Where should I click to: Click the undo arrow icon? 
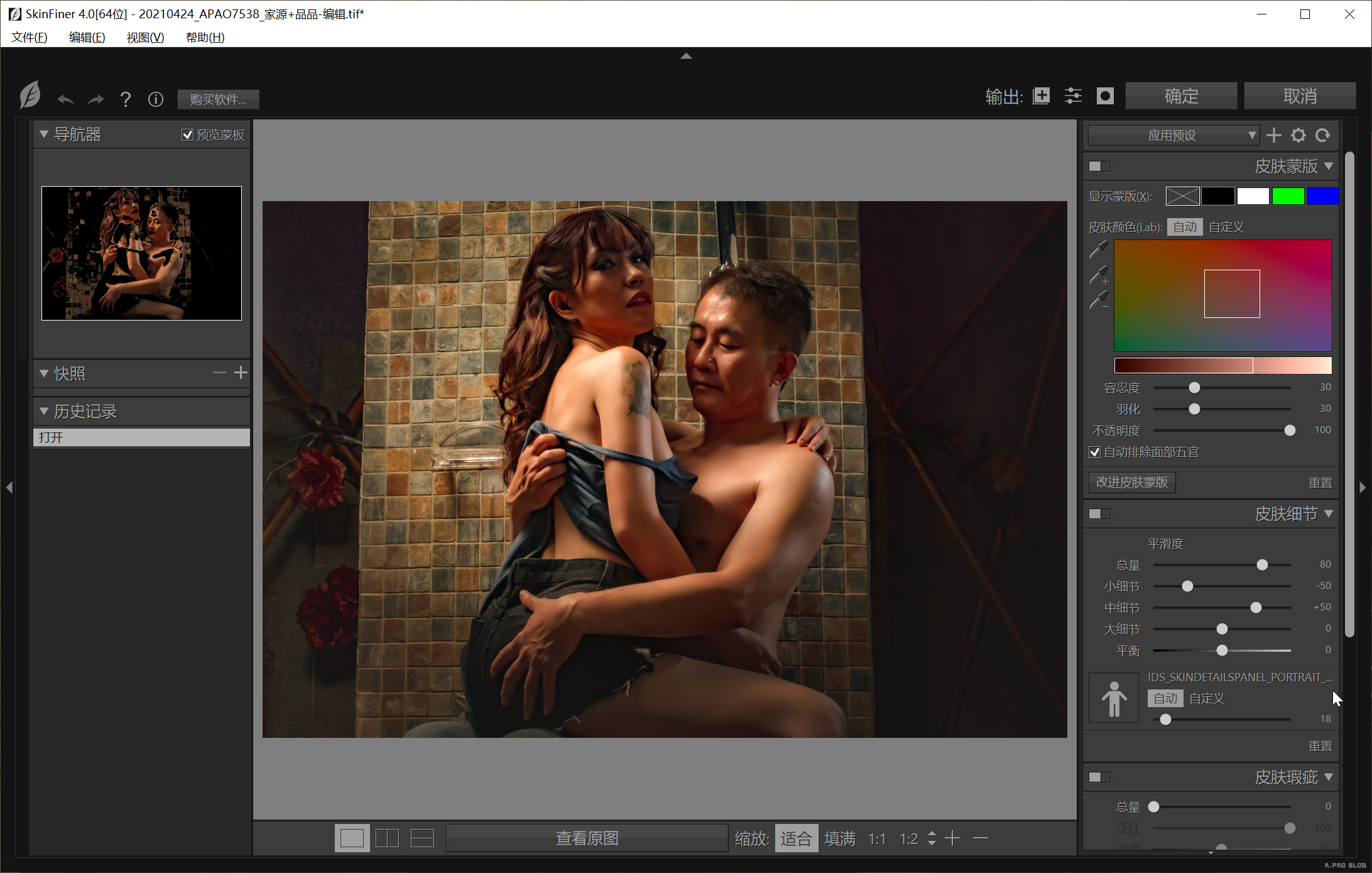[x=65, y=99]
